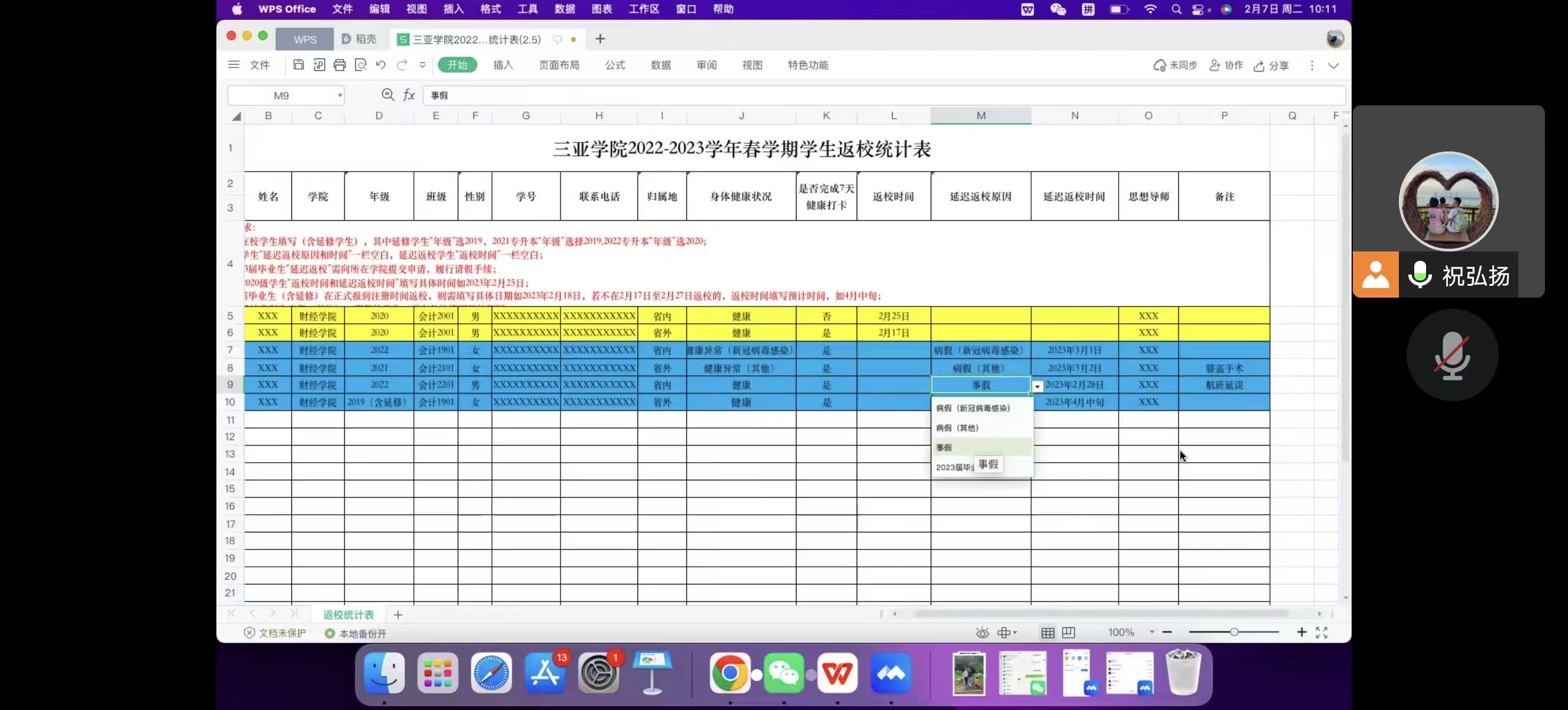
Task: Click the undo arrow icon
Action: tap(381, 64)
